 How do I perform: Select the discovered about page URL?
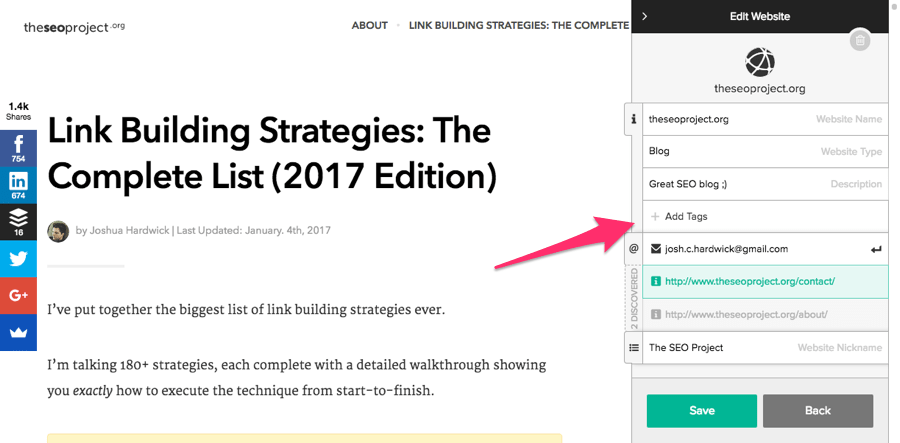point(744,314)
